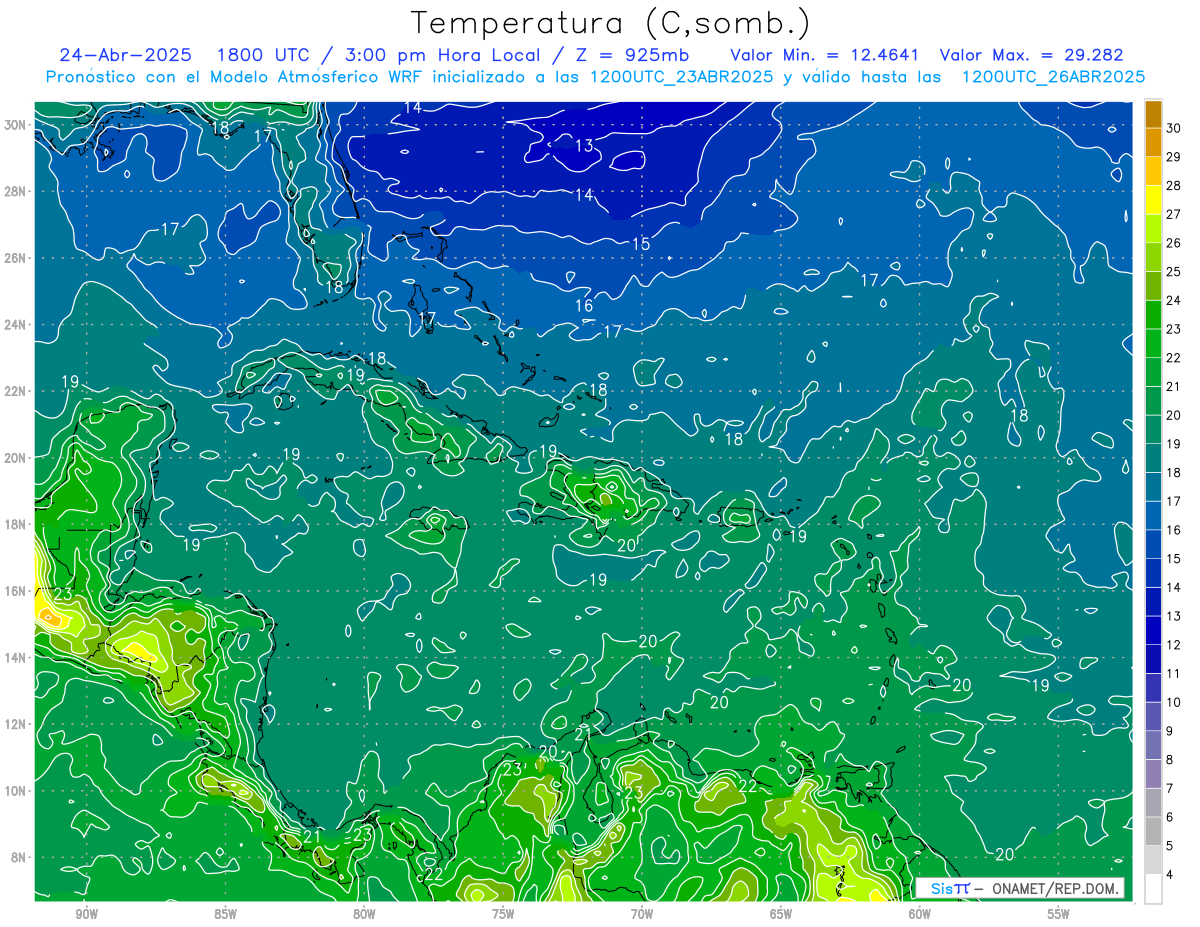
Task: Click legend scale value 4
Action: click(1171, 875)
